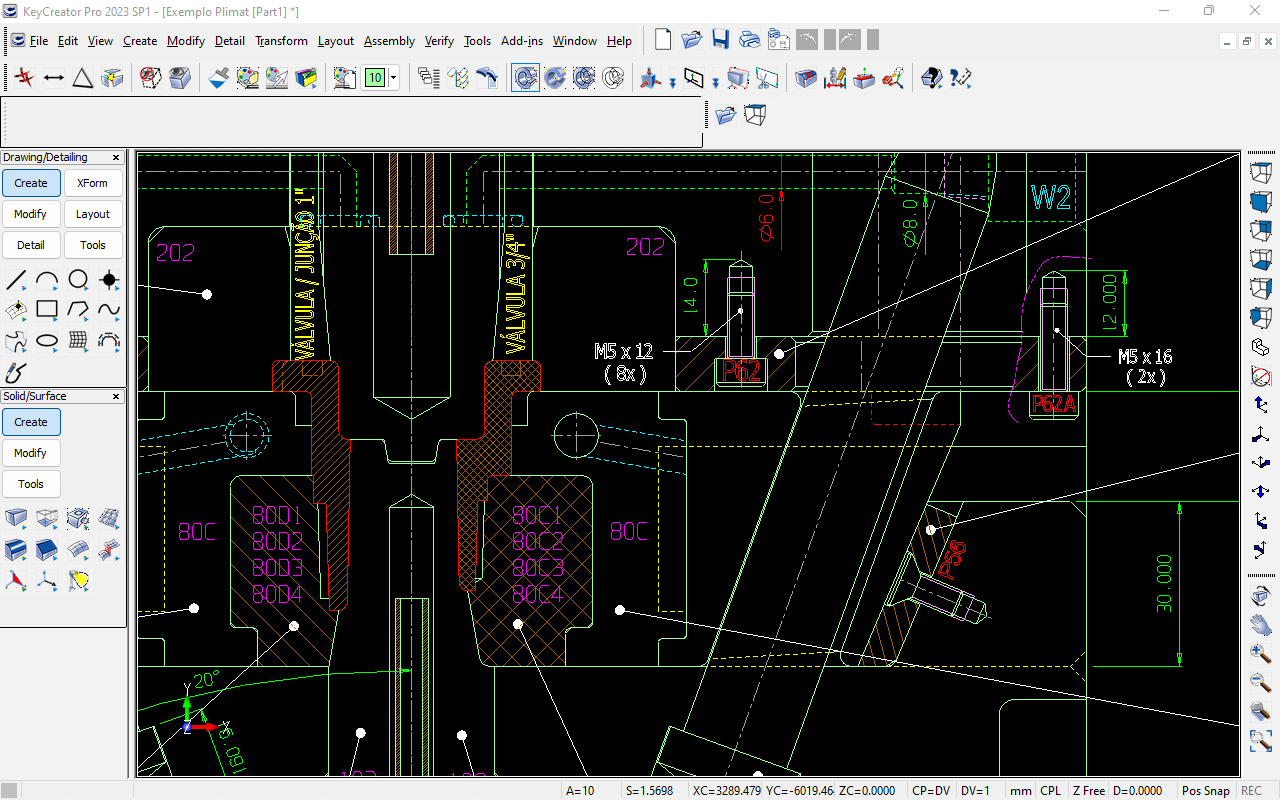Open the Add-ins menu
1280x800 pixels.
tap(522, 41)
